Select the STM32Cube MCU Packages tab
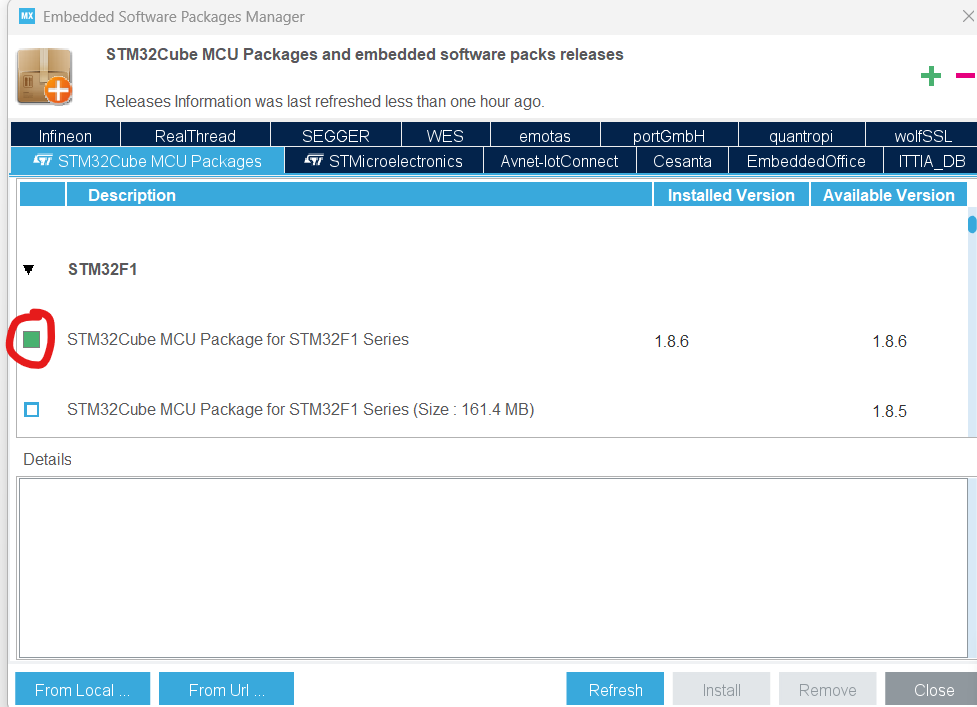The image size is (977, 707). pos(147,161)
